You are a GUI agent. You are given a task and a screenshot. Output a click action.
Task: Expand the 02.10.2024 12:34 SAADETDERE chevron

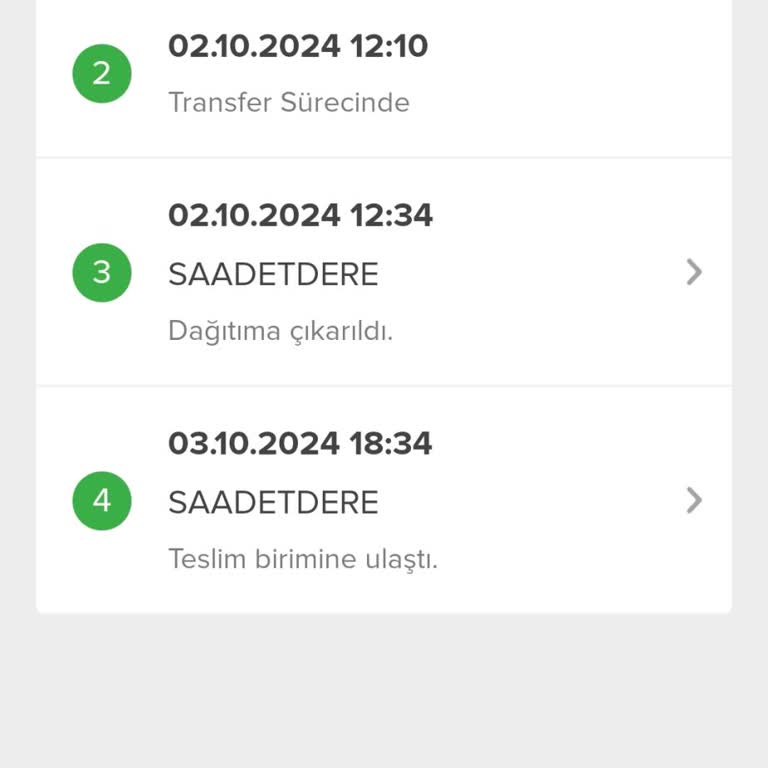click(694, 272)
